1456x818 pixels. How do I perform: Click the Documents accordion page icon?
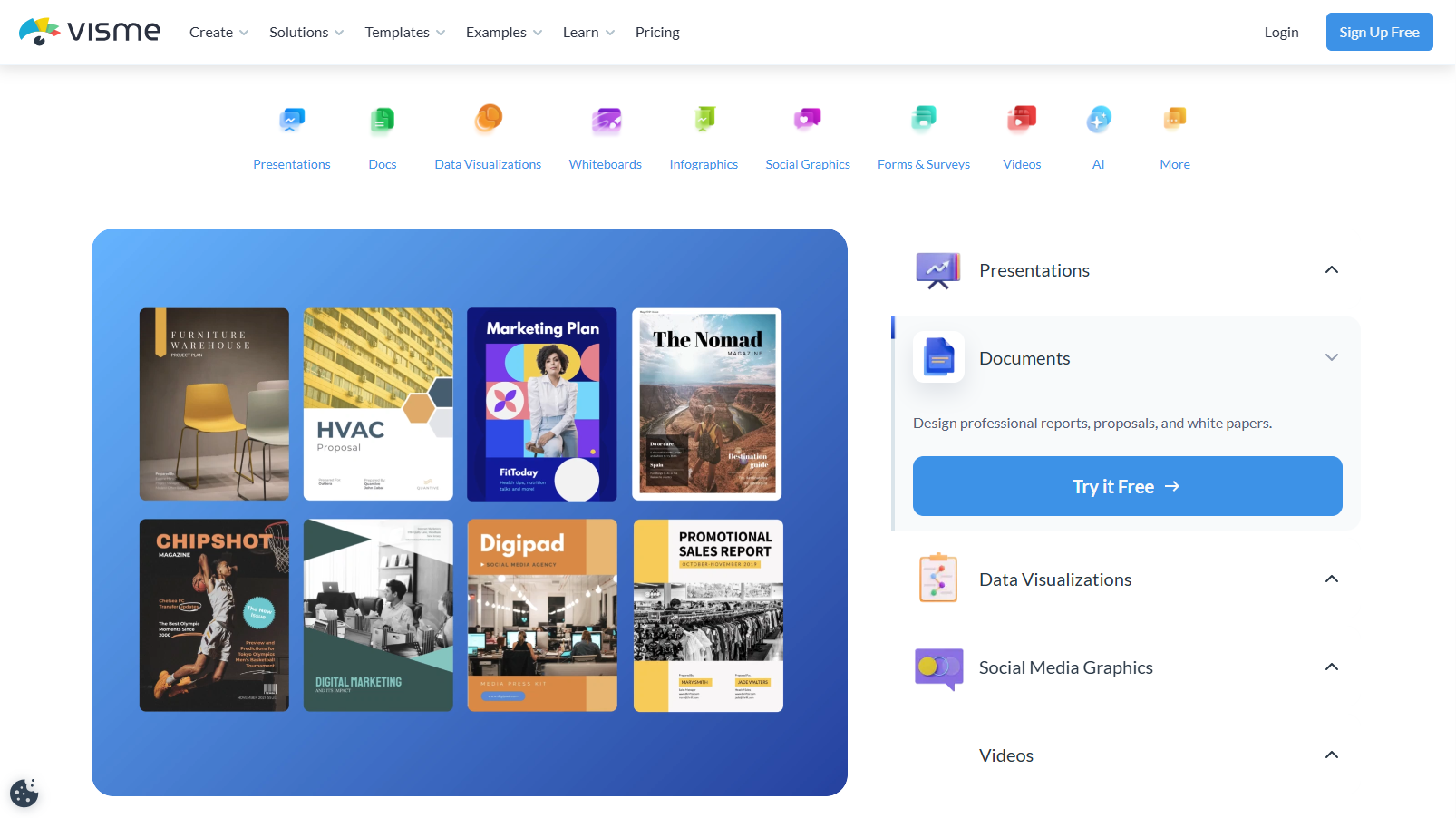[x=938, y=357]
